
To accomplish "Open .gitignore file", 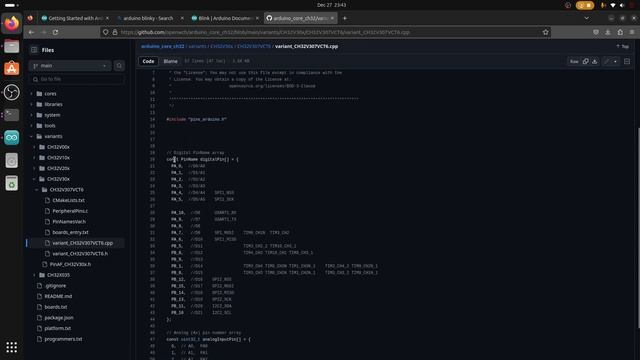I will pos(55,286).
